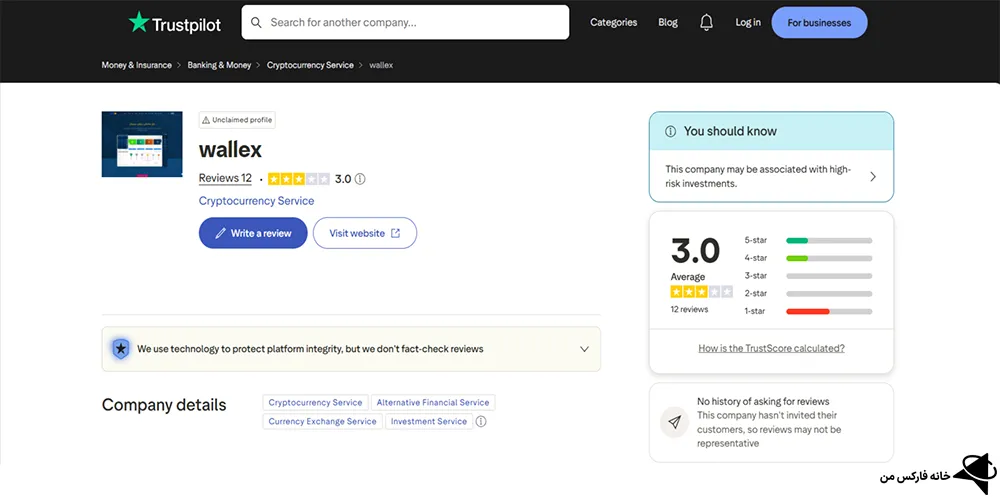Click the Cryptocurrency Service company tag
1000x500 pixels.
coord(315,402)
